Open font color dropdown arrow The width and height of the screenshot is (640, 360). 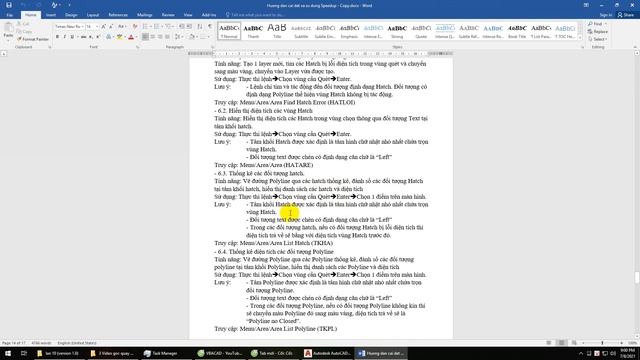pyautogui.click(x=136, y=37)
